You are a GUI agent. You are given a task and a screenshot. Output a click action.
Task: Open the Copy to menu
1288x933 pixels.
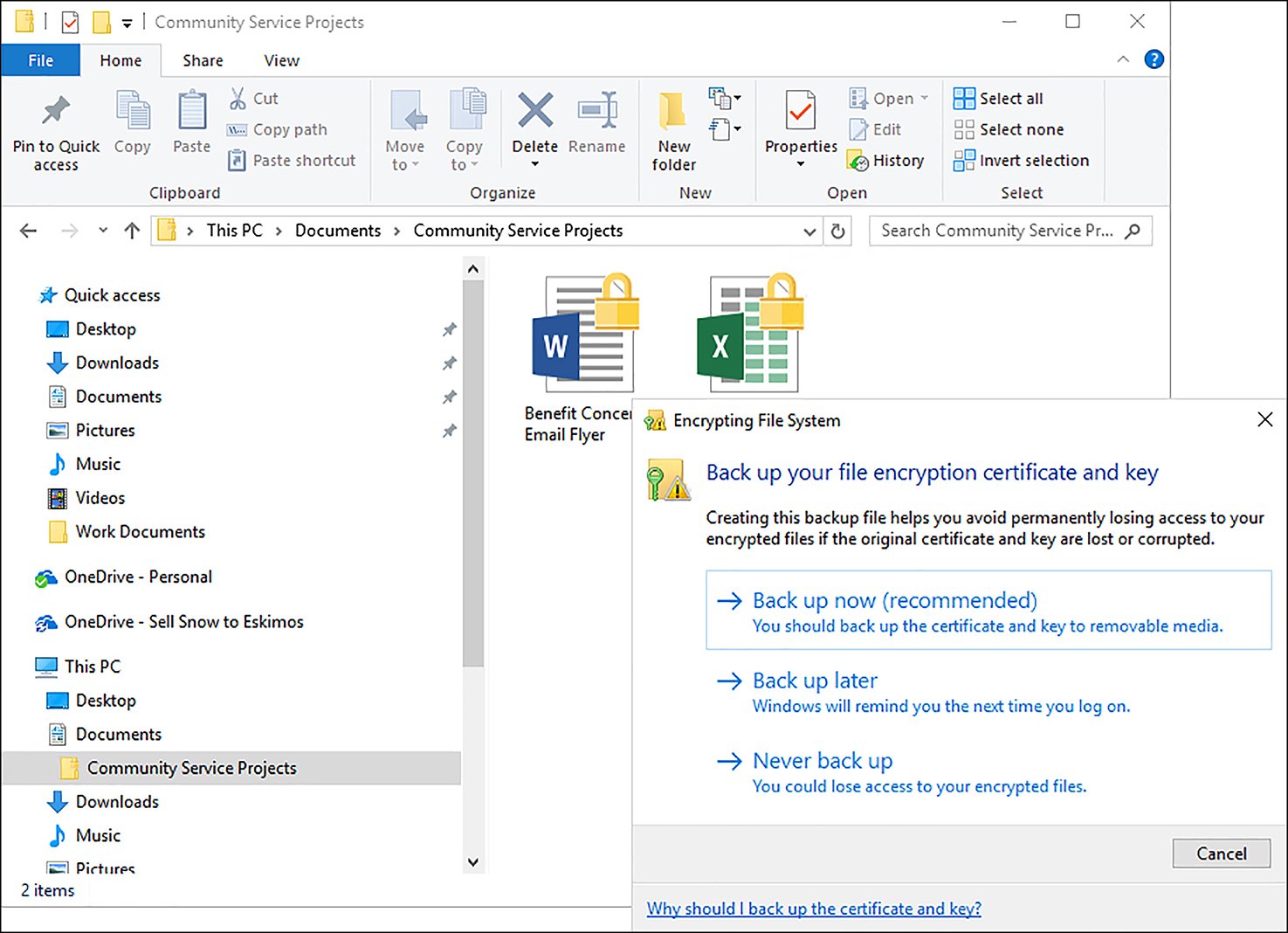tap(465, 130)
